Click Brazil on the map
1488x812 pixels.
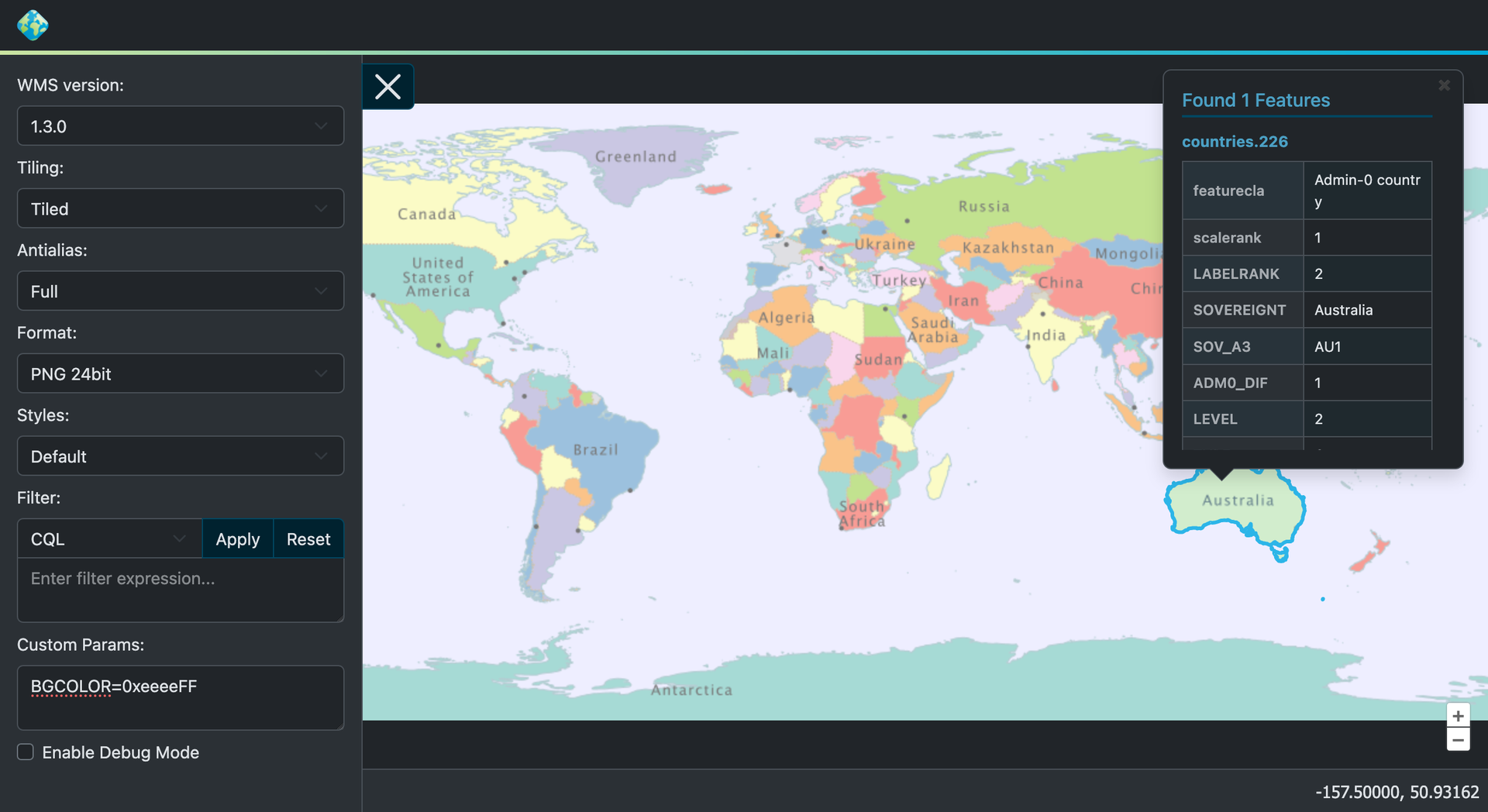pos(595,450)
